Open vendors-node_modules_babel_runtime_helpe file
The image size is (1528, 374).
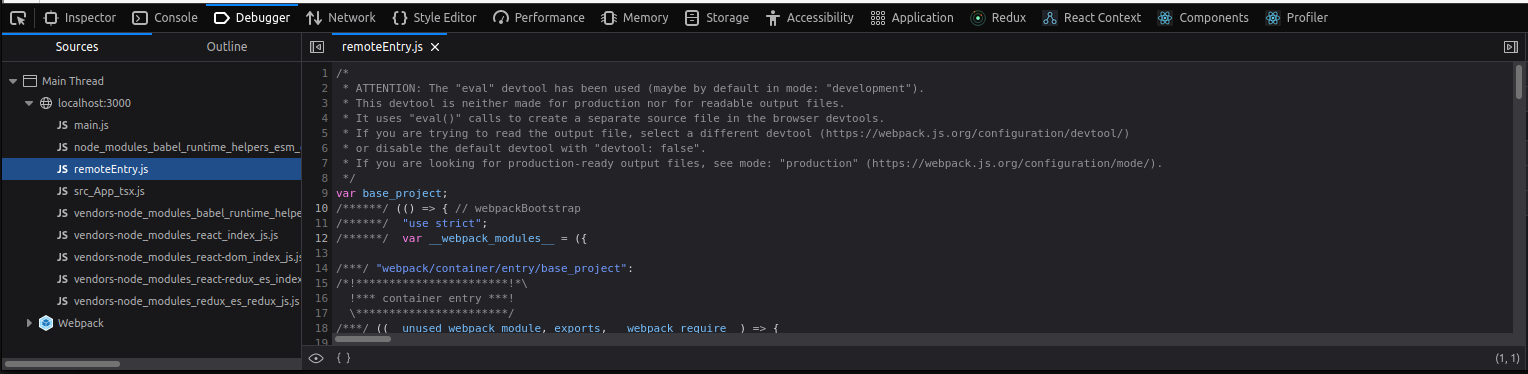[187, 213]
